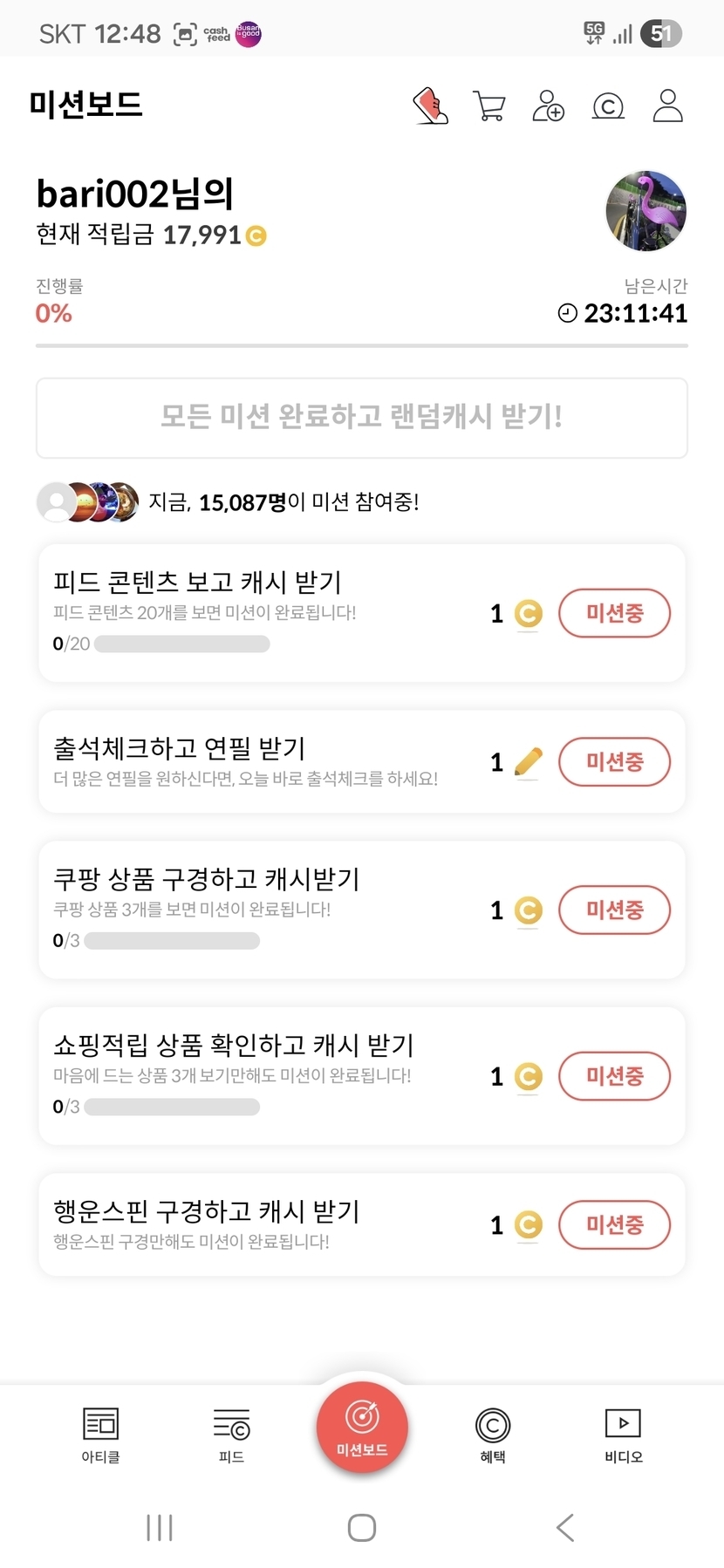Image resolution: width=724 pixels, height=1568 pixels.
Task: Tap the flamingo profile picture
Action: click(645, 211)
